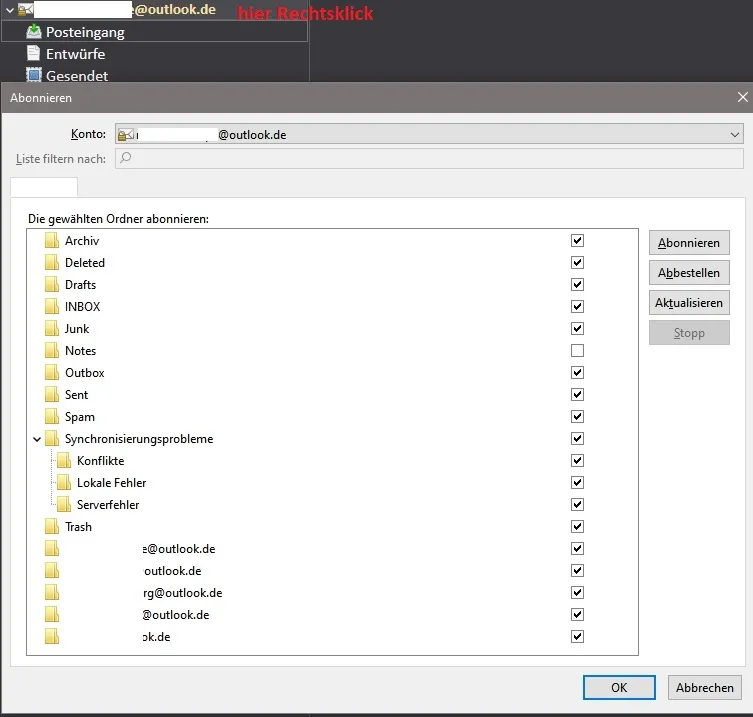Click the Notes folder icon
This screenshot has height=717, width=753.
click(52, 351)
